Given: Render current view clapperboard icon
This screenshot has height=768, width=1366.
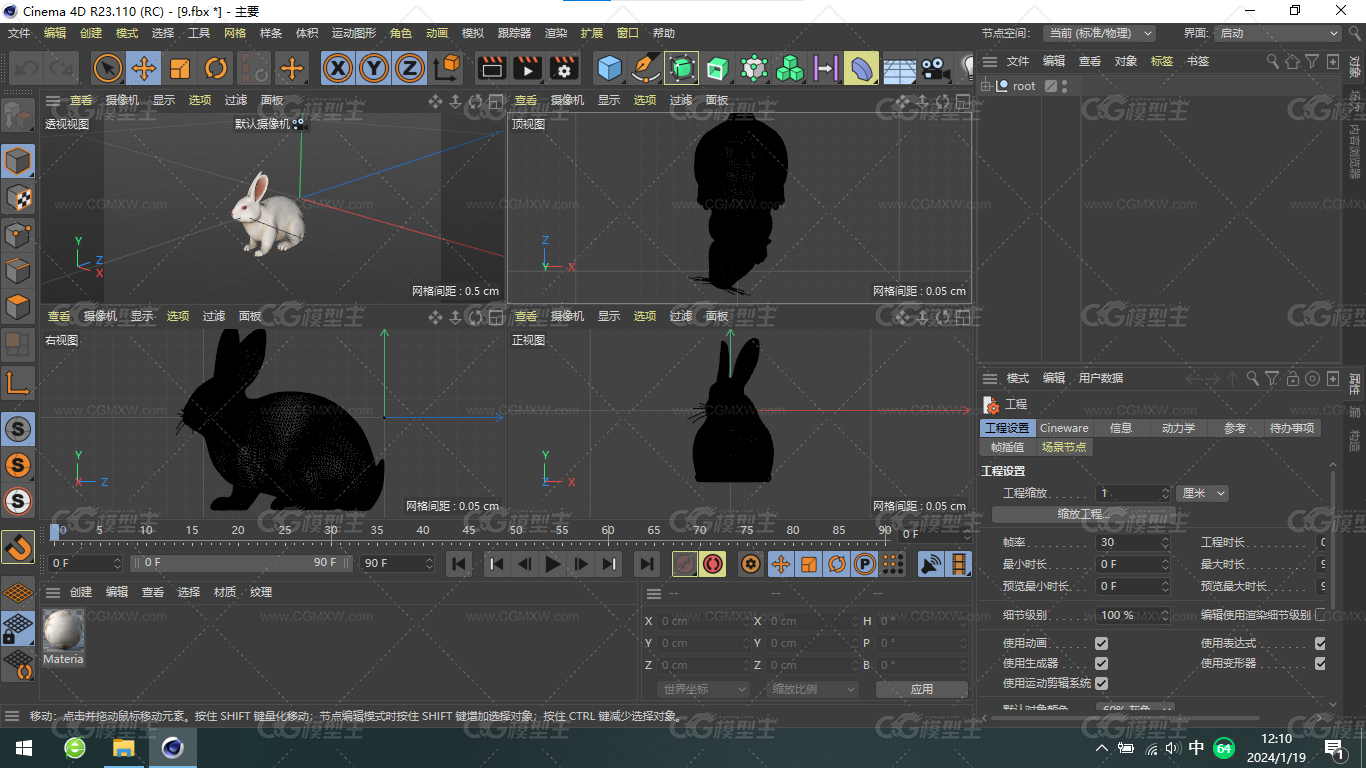Looking at the screenshot, I should click(x=491, y=68).
